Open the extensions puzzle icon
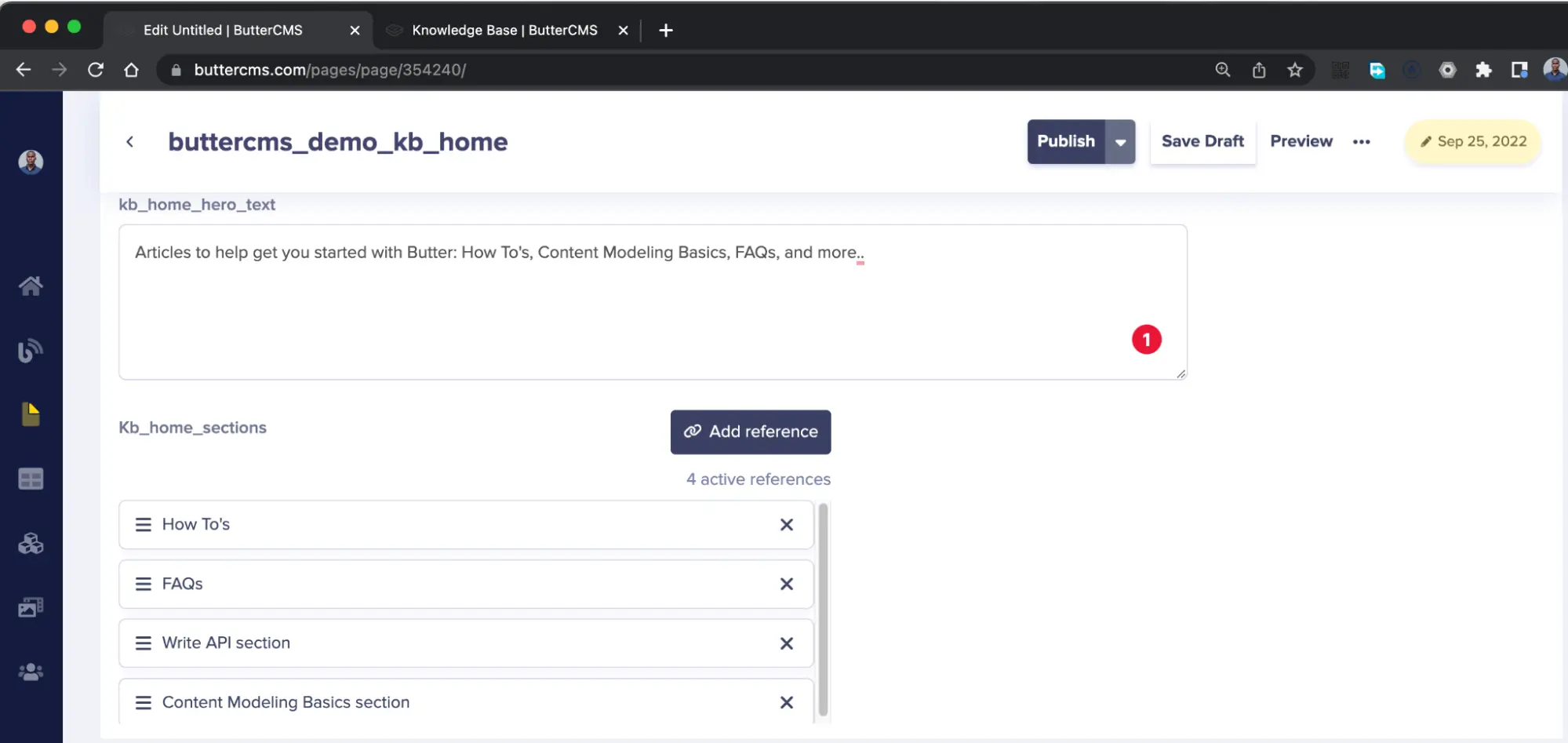This screenshot has width=1568, height=743. coord(1483,70)
